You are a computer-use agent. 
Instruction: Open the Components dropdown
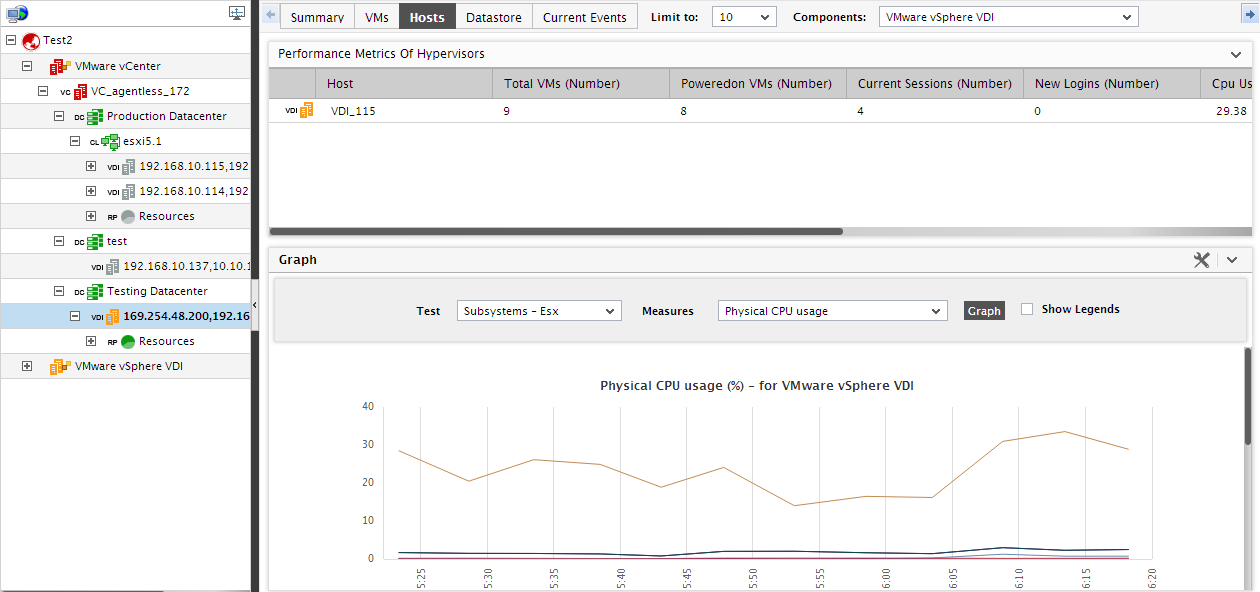click(1008, 17)
